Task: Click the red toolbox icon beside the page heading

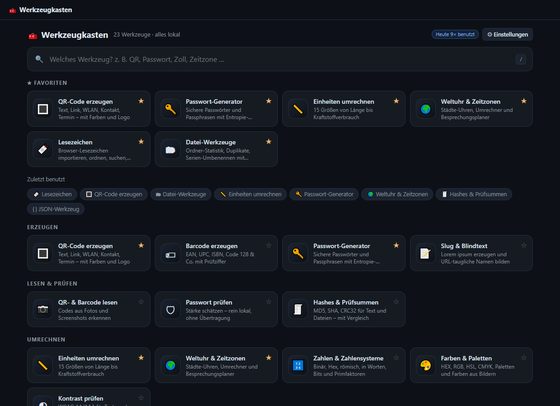Action: point(33,36)
